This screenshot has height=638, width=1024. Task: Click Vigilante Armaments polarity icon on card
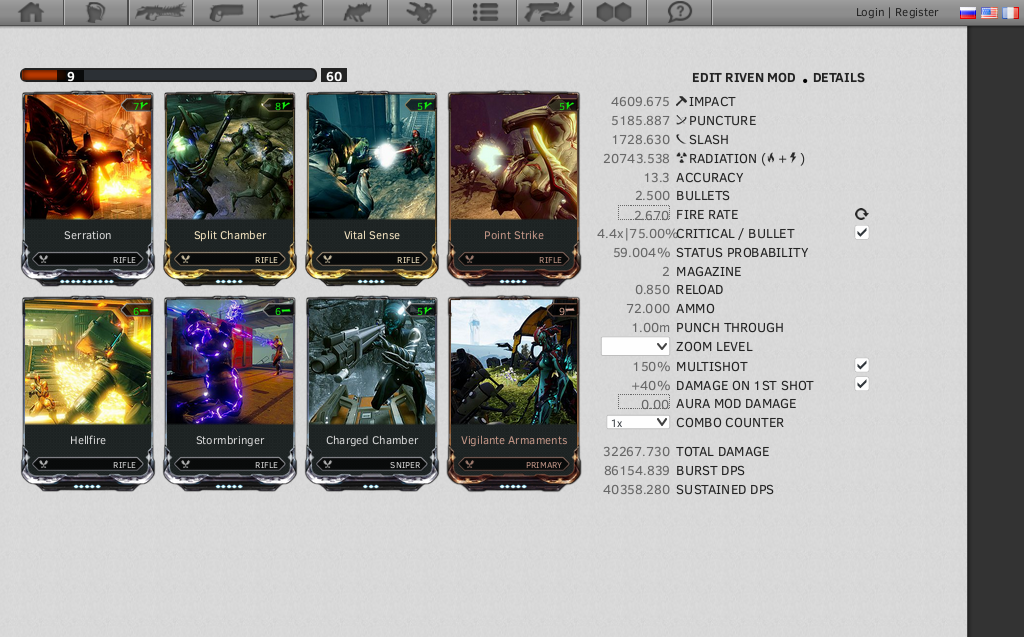pos(569,311)
